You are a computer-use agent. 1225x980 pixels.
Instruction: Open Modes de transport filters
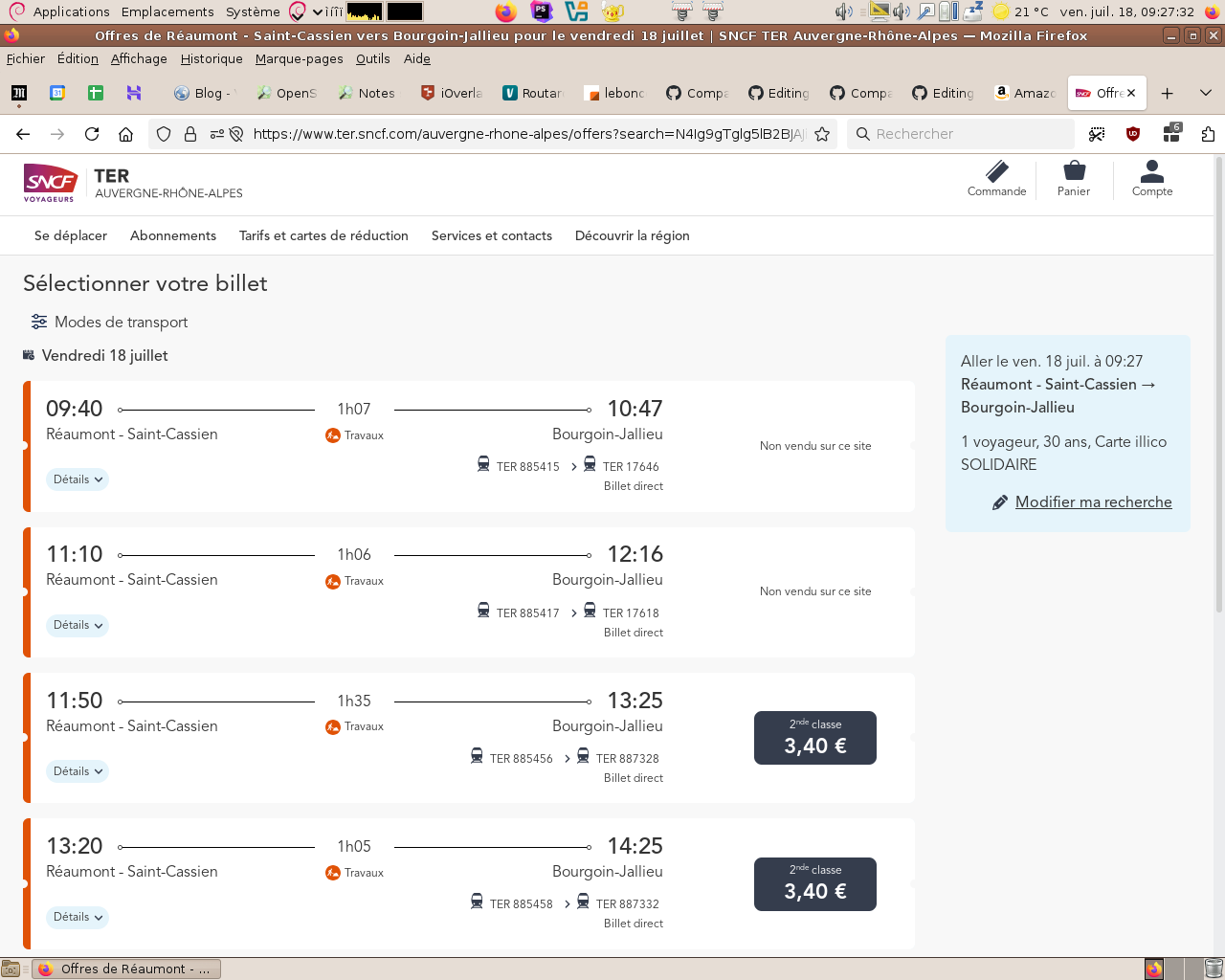click(109, 323)
